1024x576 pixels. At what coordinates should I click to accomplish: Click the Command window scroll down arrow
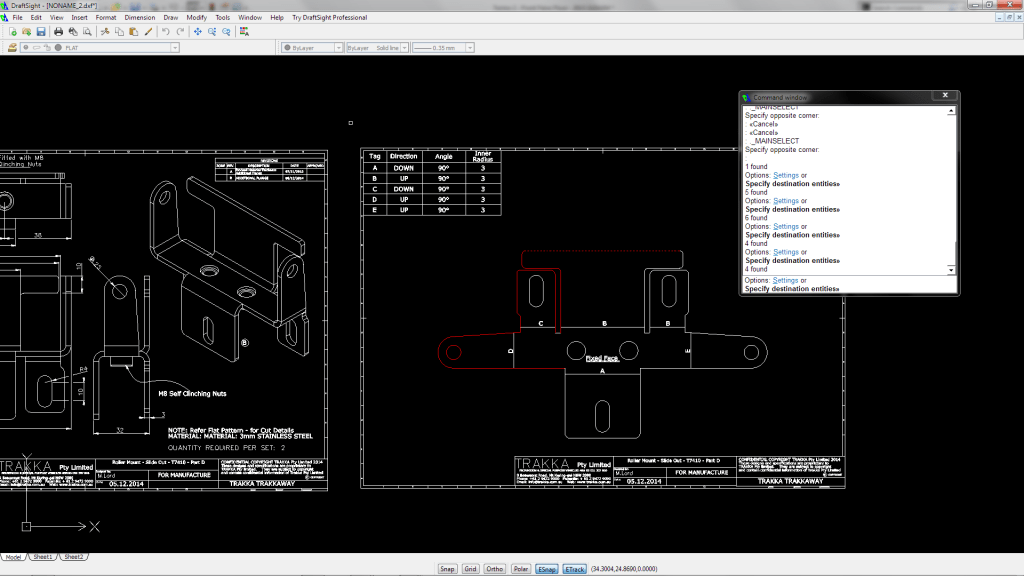(951, 270)
